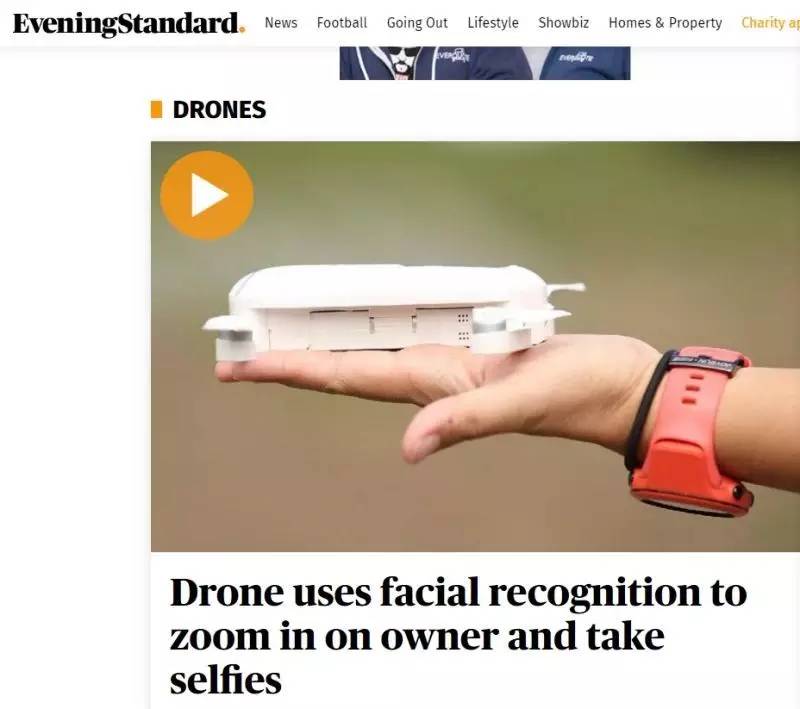Screen dimensions: 800x709
Task: Go to the Football section
Action: point(342,23)
